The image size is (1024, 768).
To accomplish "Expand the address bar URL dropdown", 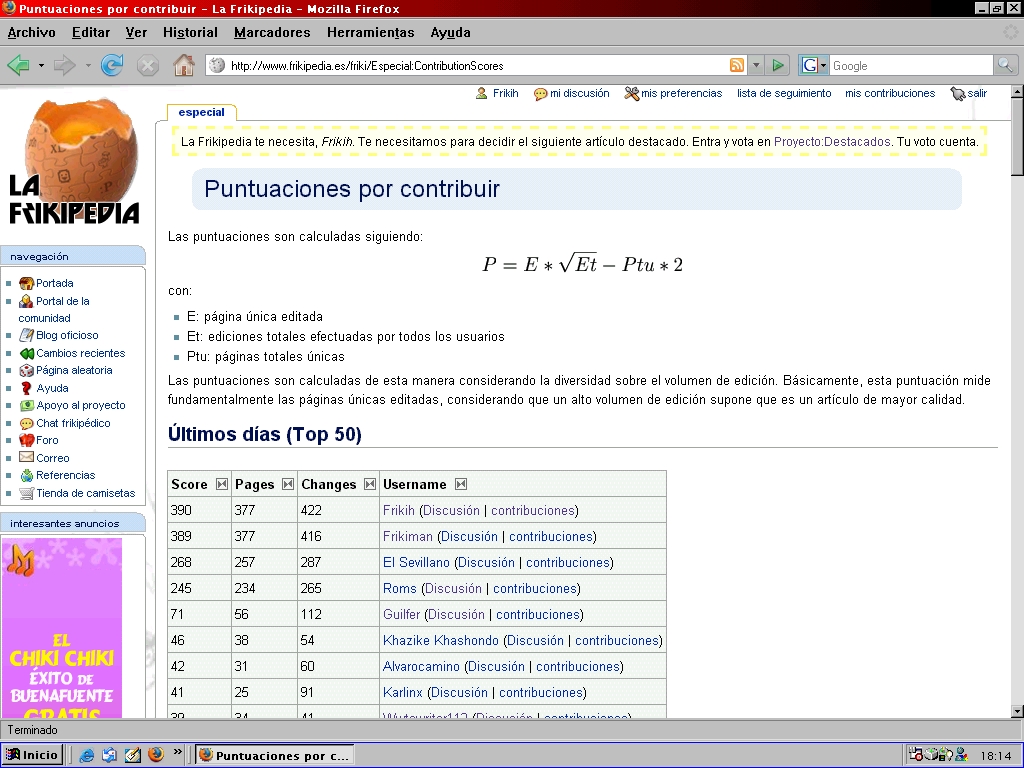I will [756, 66].
